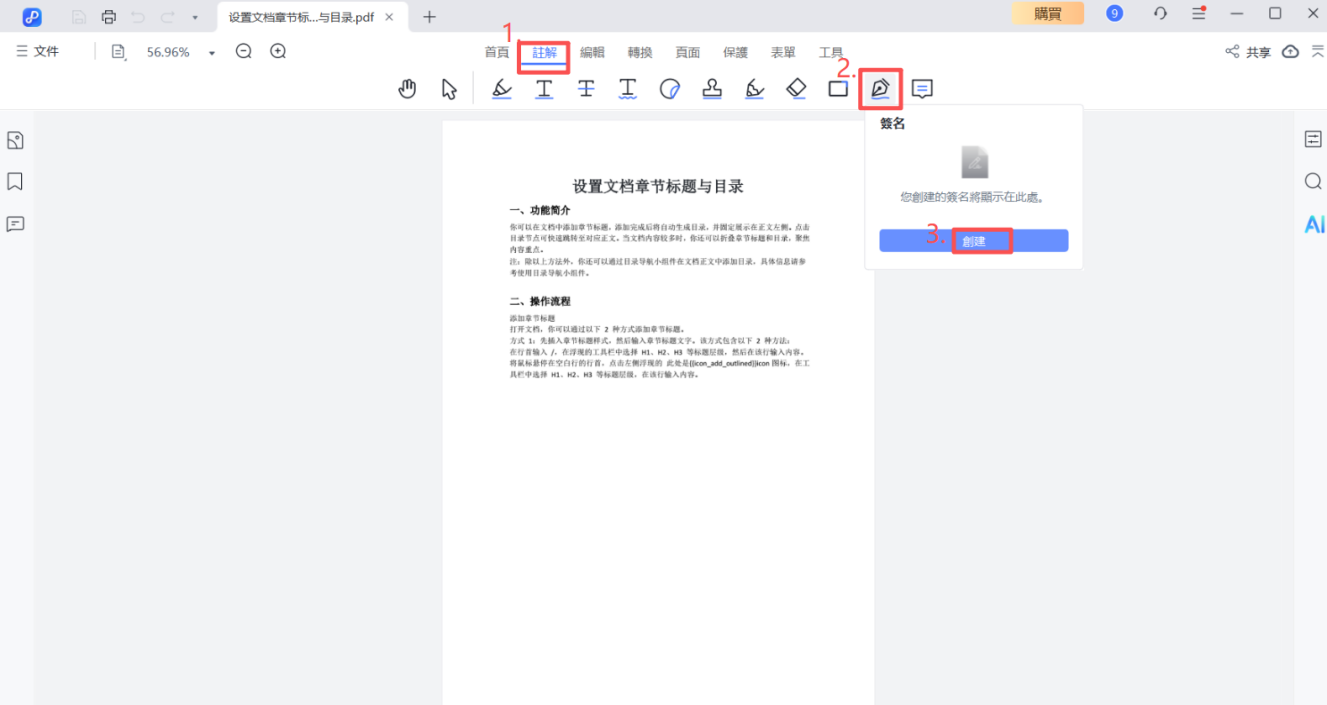Pick the Pencil freehand drawing tool

point(754,88)
